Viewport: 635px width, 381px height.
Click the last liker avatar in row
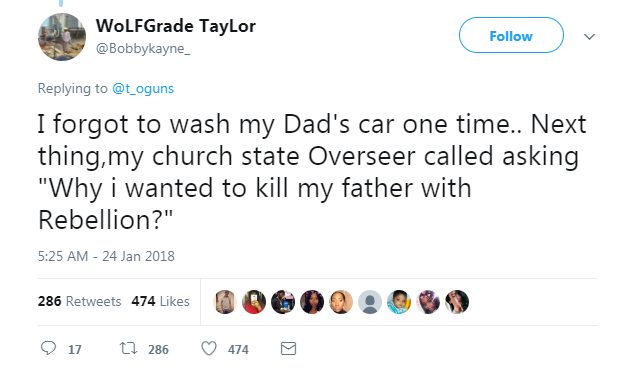coord(457,302)
